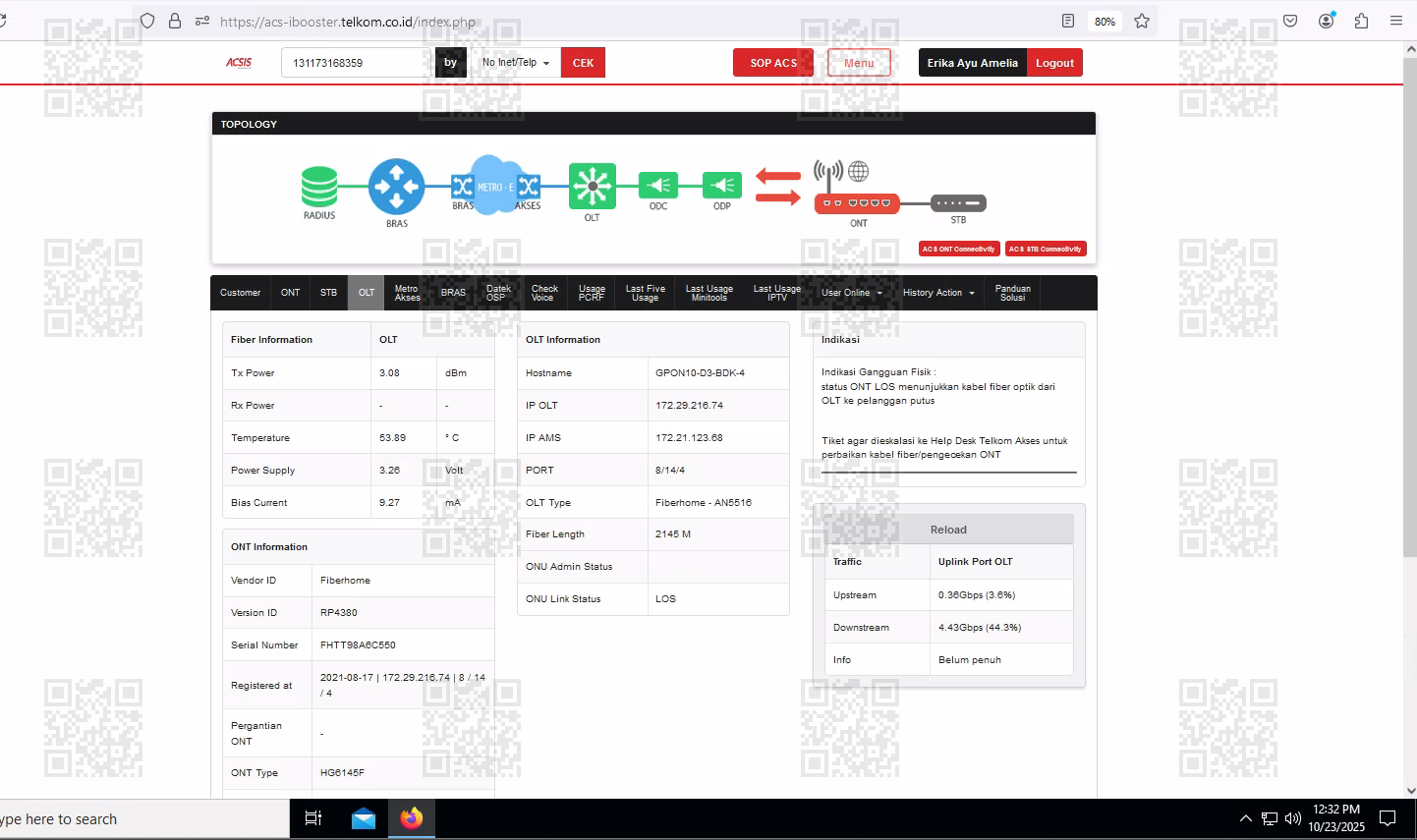Click the Logout button
This screenshot has width=1417, height=840.
[1054, 63]
